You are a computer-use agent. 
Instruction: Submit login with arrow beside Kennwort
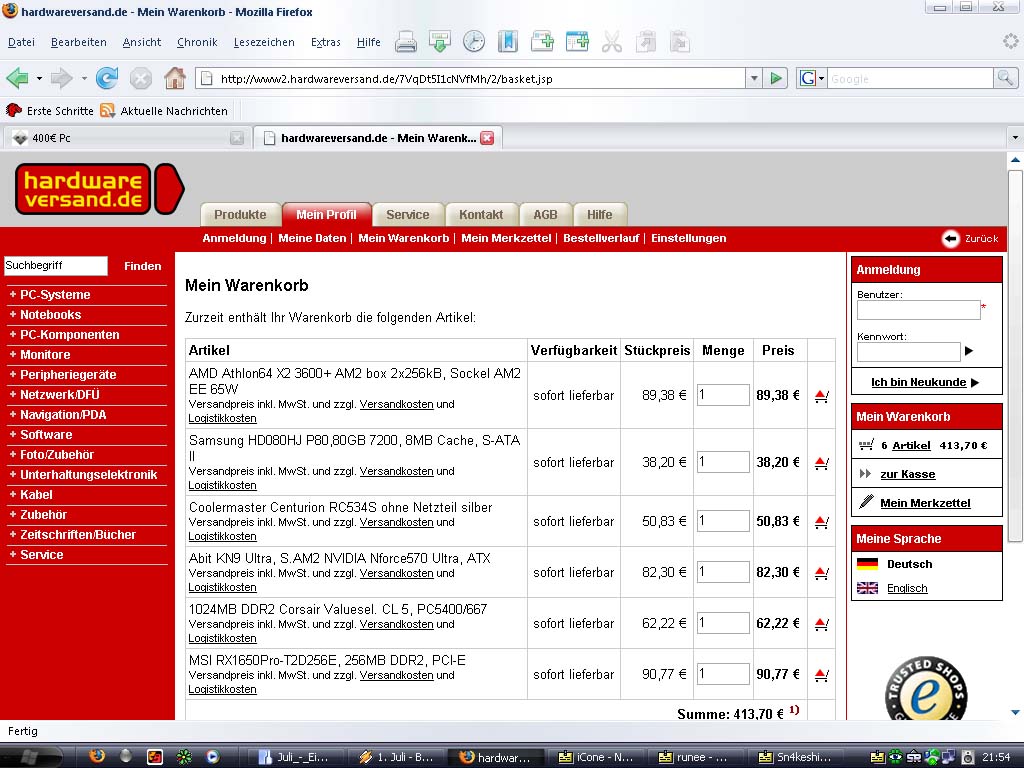969,351
